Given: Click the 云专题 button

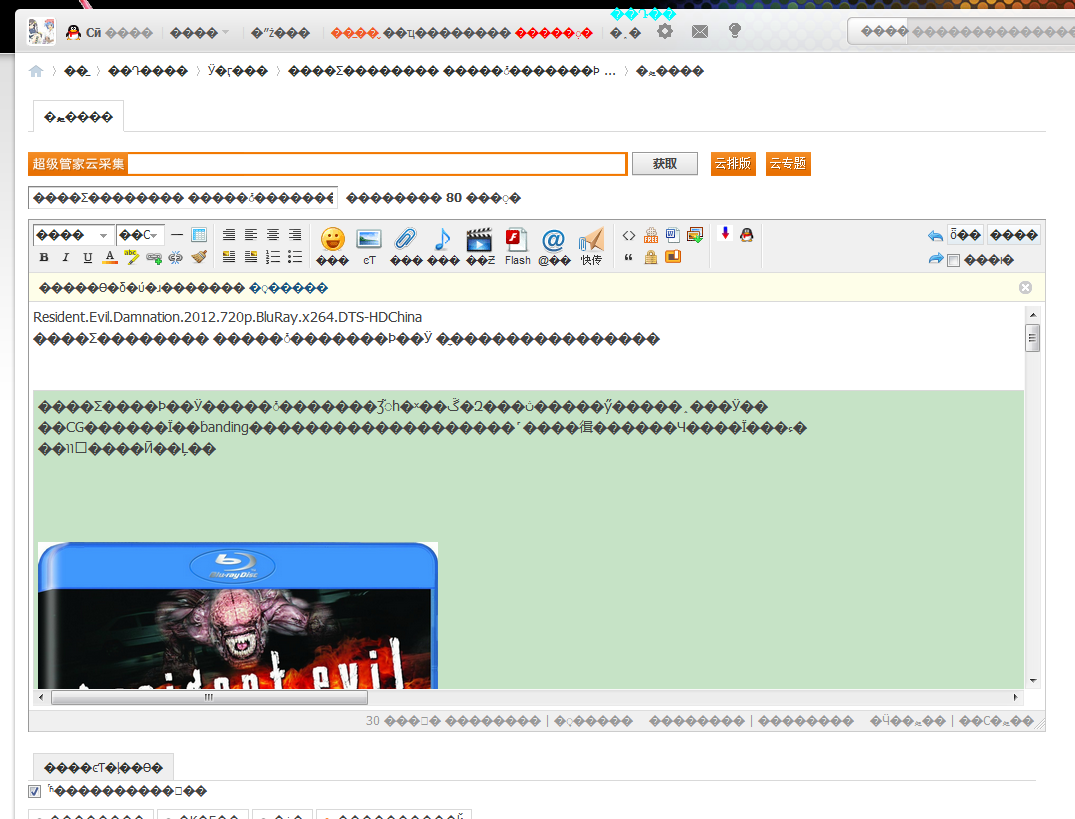Looking at the screenshot, I should pyautogui.click(x=788, y=164).
